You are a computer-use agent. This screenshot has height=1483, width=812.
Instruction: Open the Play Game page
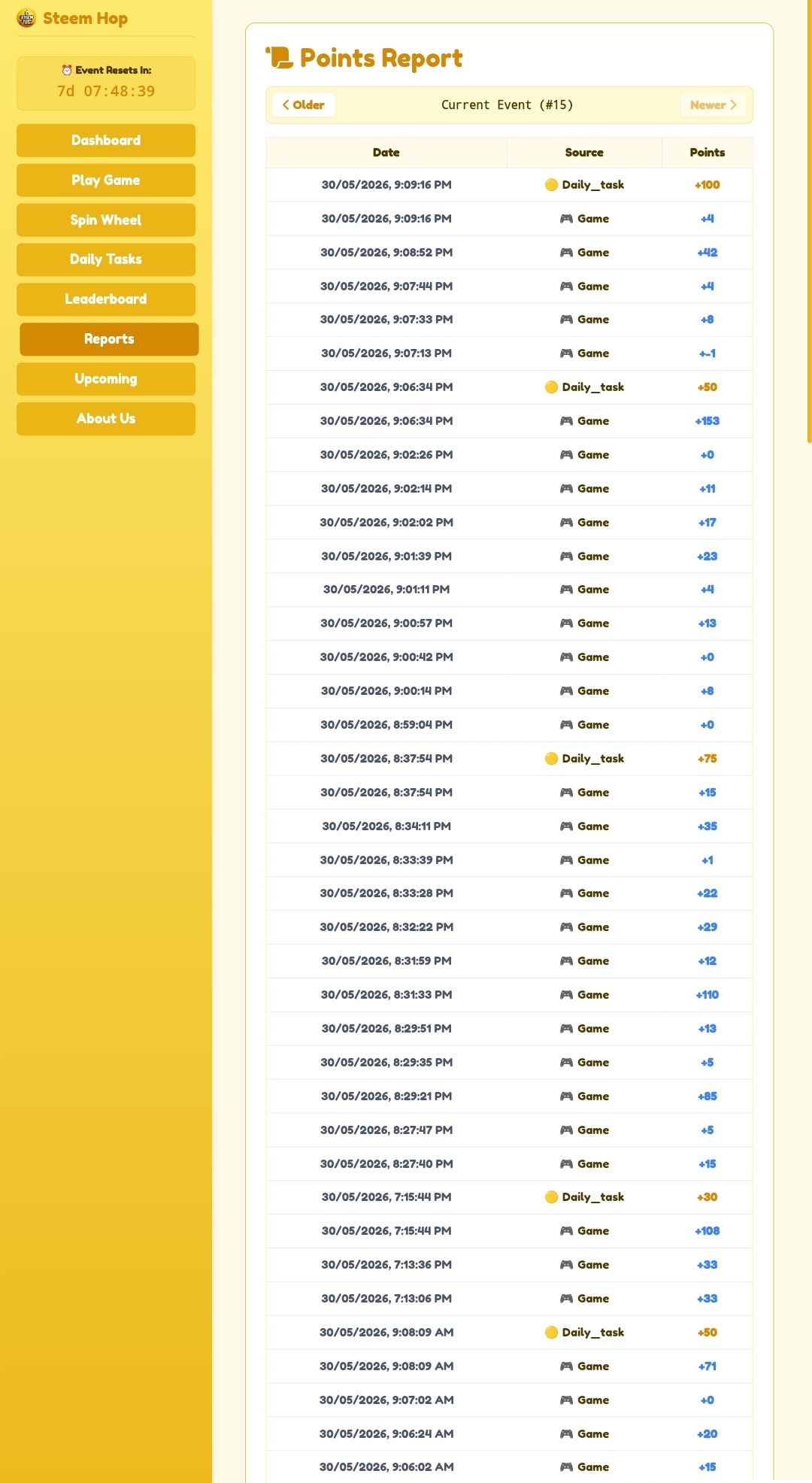[x=106, y=180]
